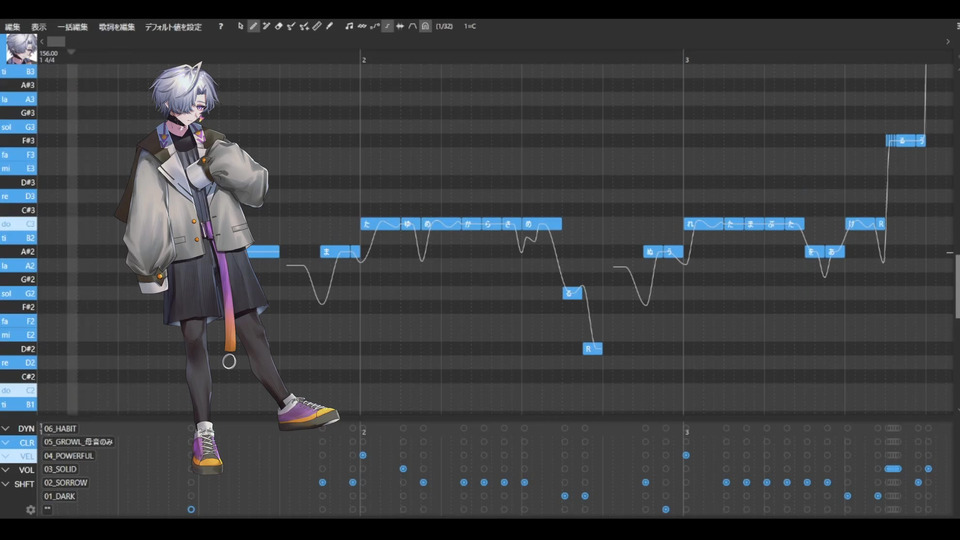960x540 pixels.
Task: Expand the CLR parameter chevron
Action: pyautogui.click(x=6, y=442)
